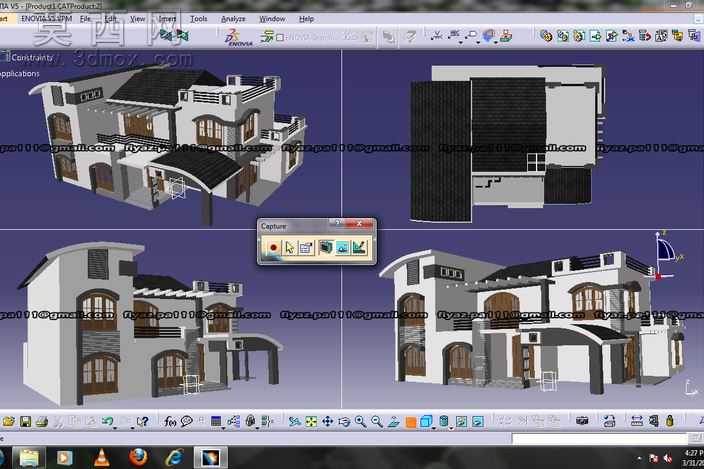Undo the last action
This screenshot has height=469, width=704.
pyautogui.click(x=107, y=421)
